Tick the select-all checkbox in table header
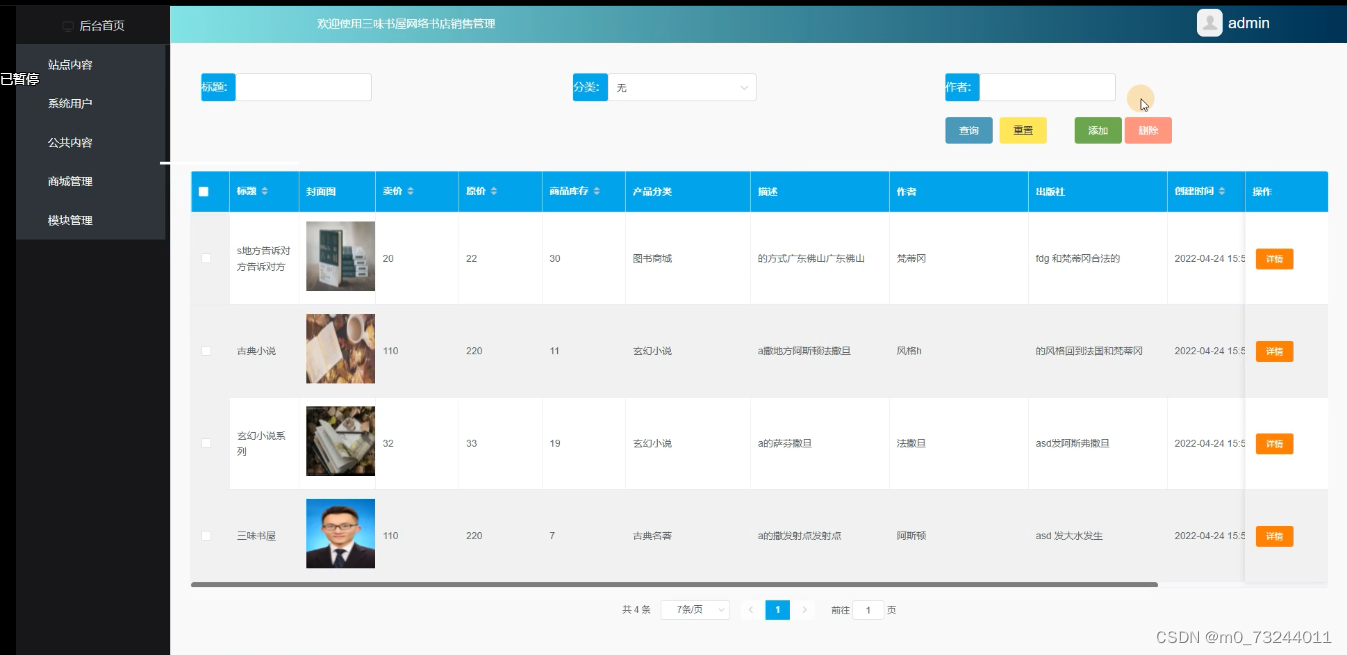 click(204, 192)
